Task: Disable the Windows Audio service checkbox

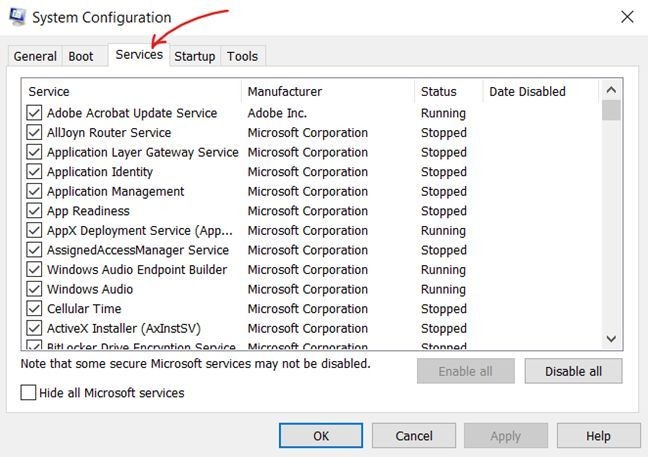Action: click(35, 289)
